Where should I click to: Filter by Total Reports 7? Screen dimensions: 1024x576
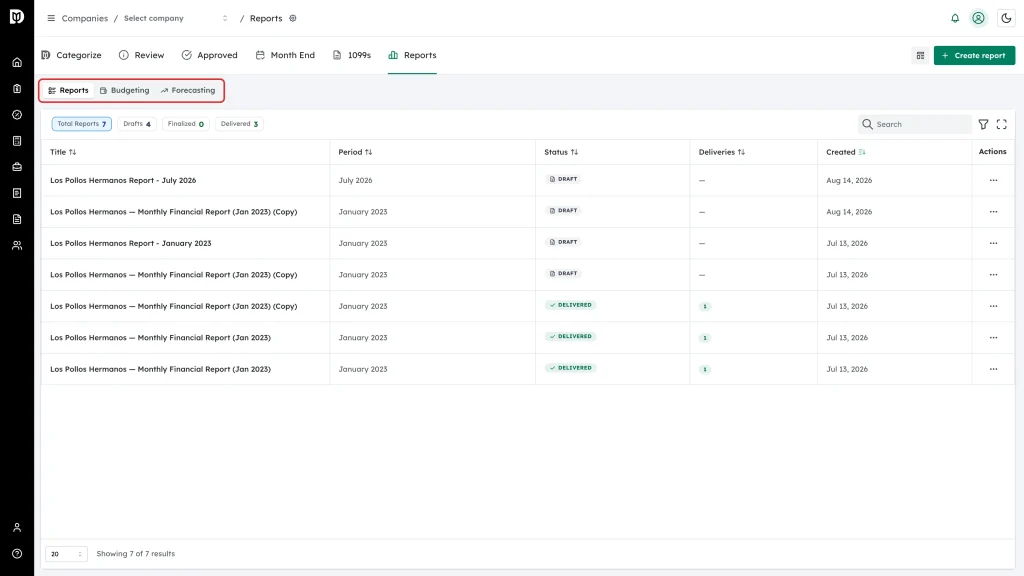click(x=82, y=124)
